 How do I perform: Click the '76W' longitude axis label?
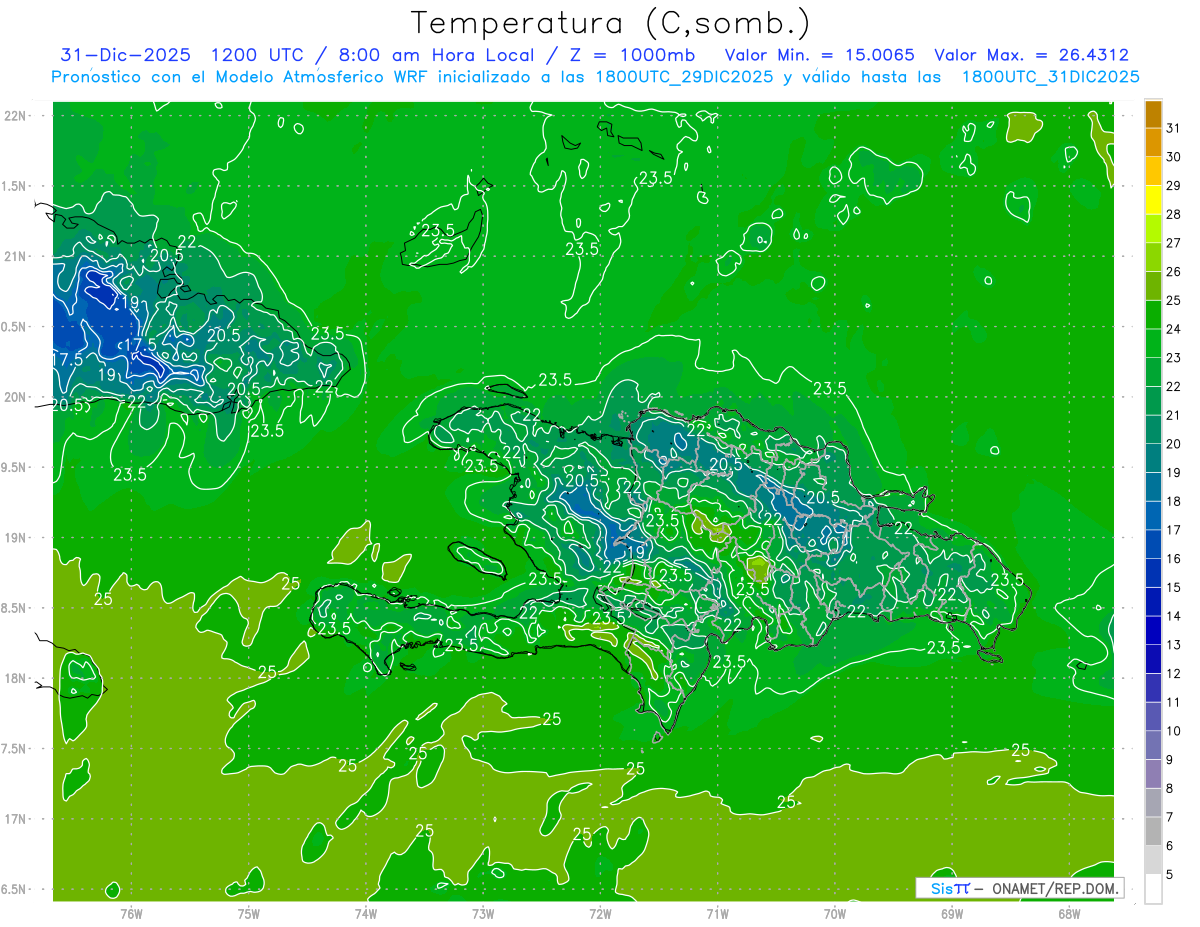[x=131, y=914]
